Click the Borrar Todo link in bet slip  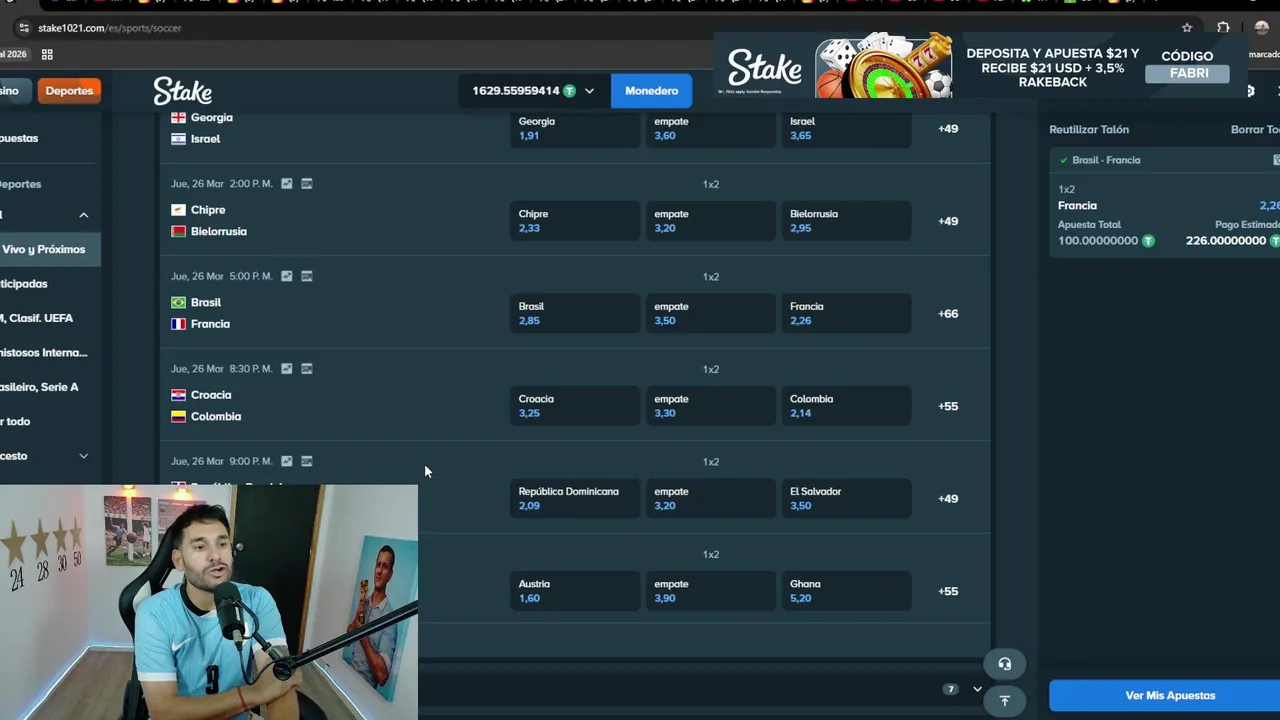pyautogui.click(x=1255, y=130)
